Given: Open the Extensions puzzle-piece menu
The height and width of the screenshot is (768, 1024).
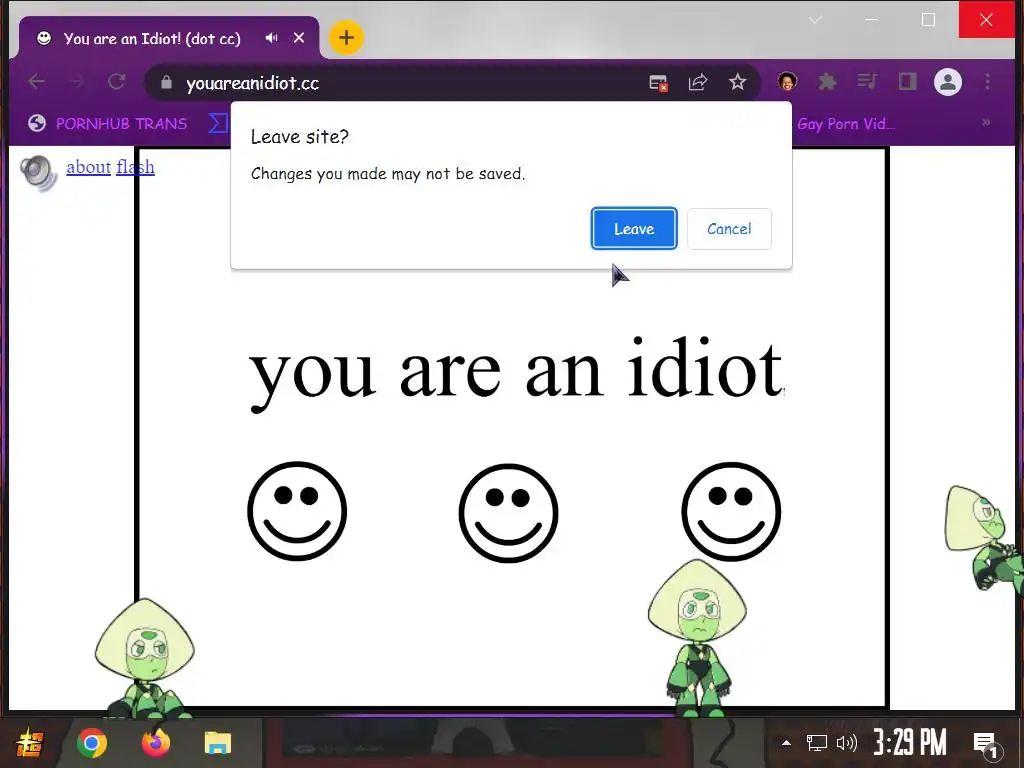Looking at the screenshot, I should click(x=827, y=82).
